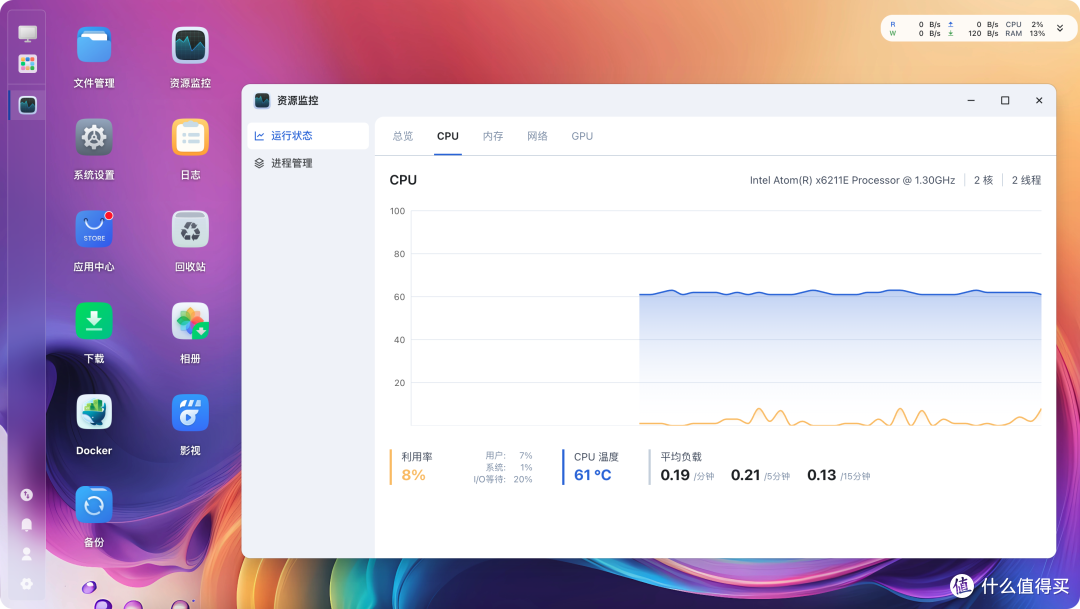Click the 13% RAM reading in the top widget
This screenshot has height=609, width=1080.
pos(1037,33)
